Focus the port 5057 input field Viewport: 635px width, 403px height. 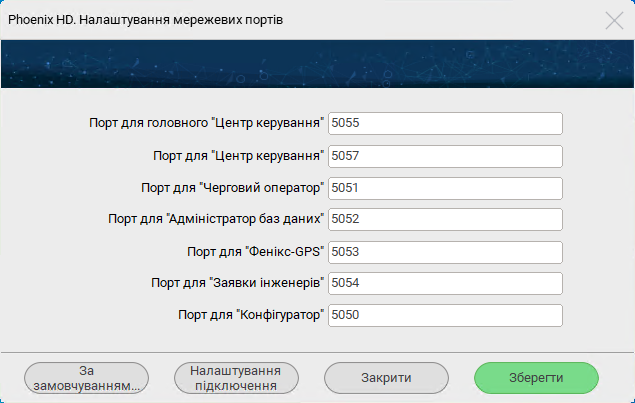coord(445,156)
